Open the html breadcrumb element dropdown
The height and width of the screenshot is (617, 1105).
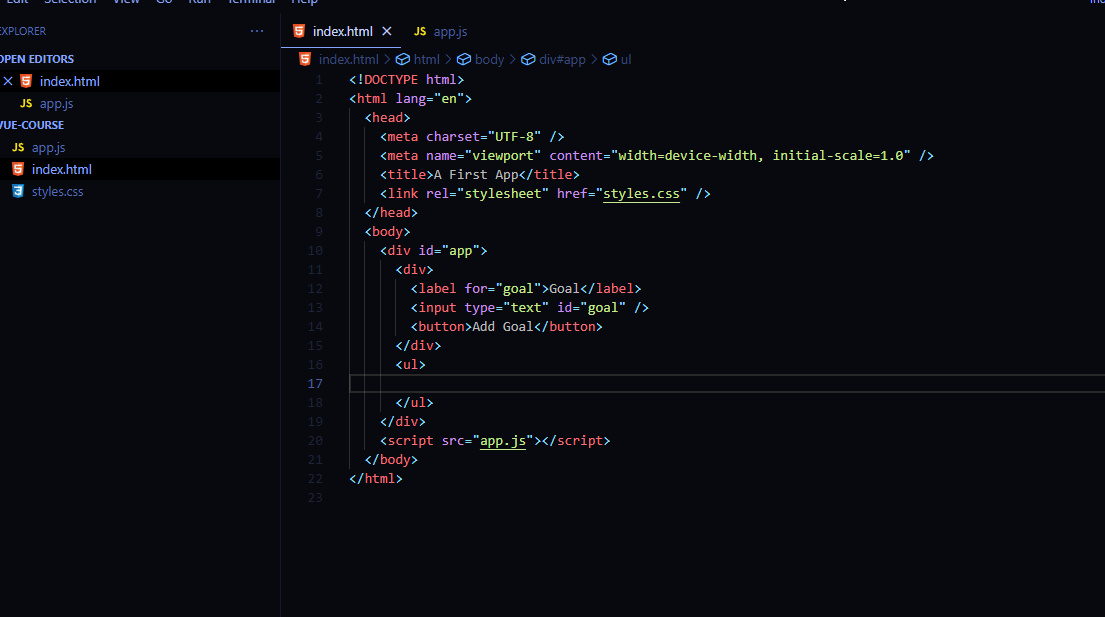click(426, 60)
